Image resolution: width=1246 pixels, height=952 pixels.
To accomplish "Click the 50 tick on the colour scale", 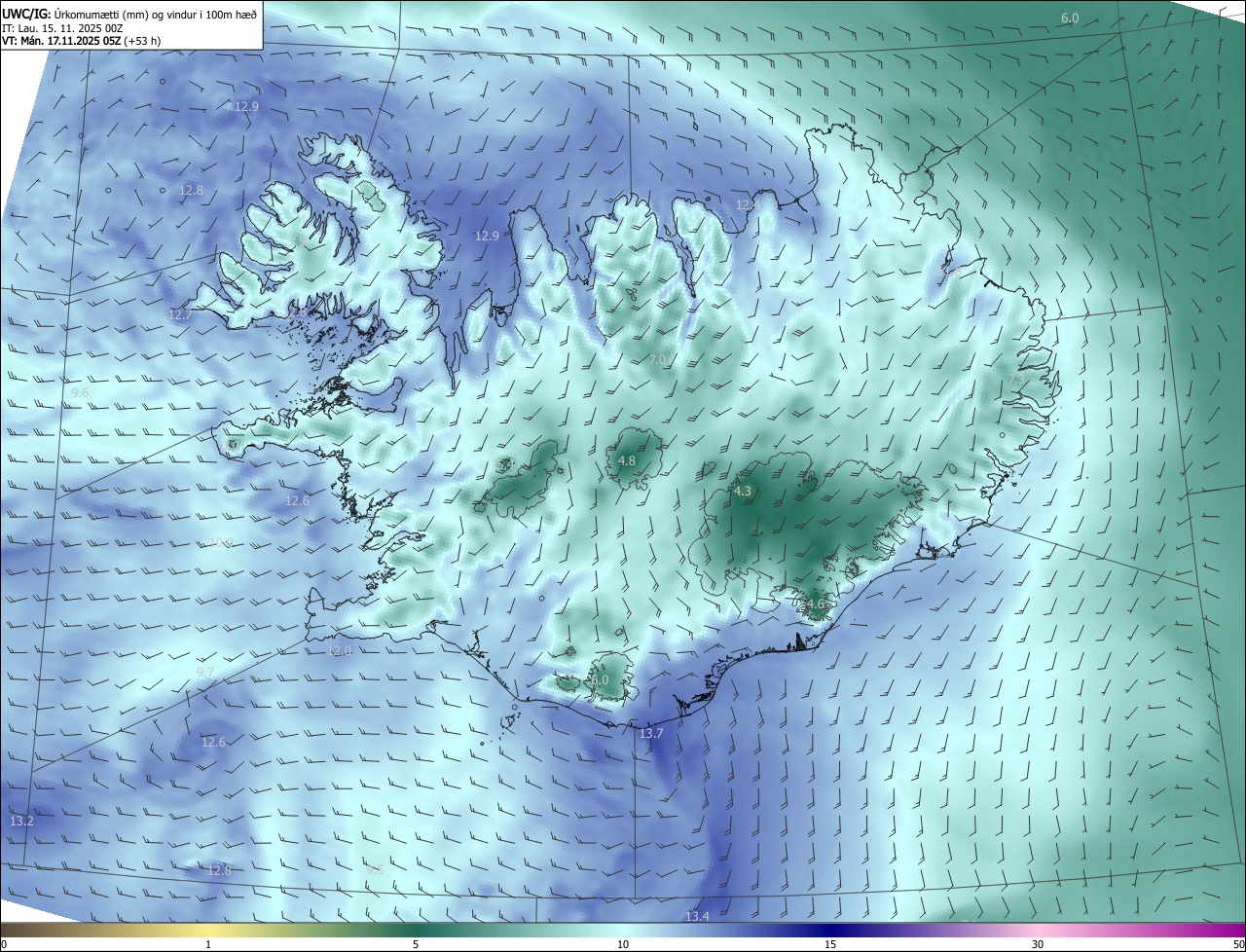I will click(1238, 944).
